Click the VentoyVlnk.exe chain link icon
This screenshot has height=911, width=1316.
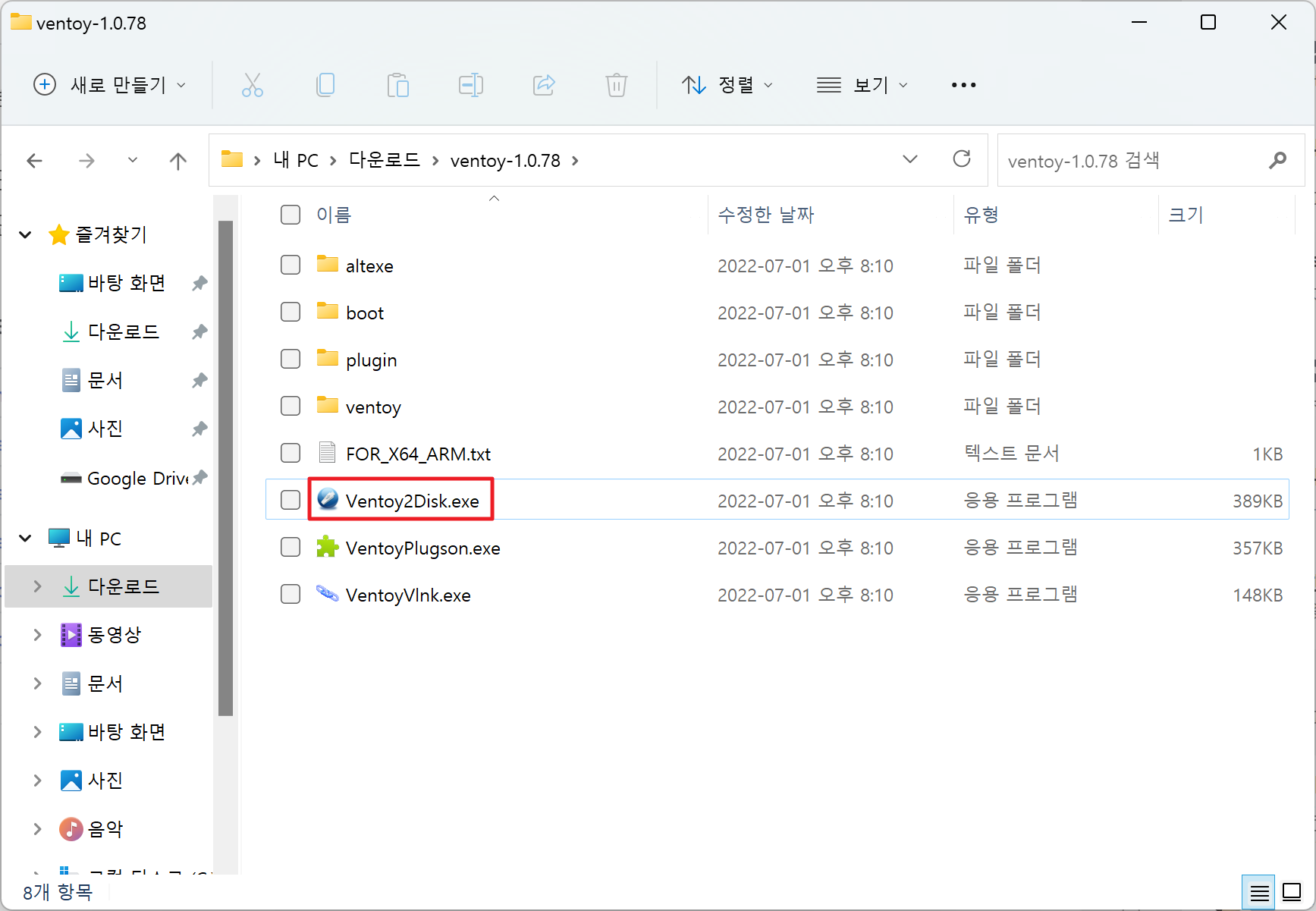328,593
